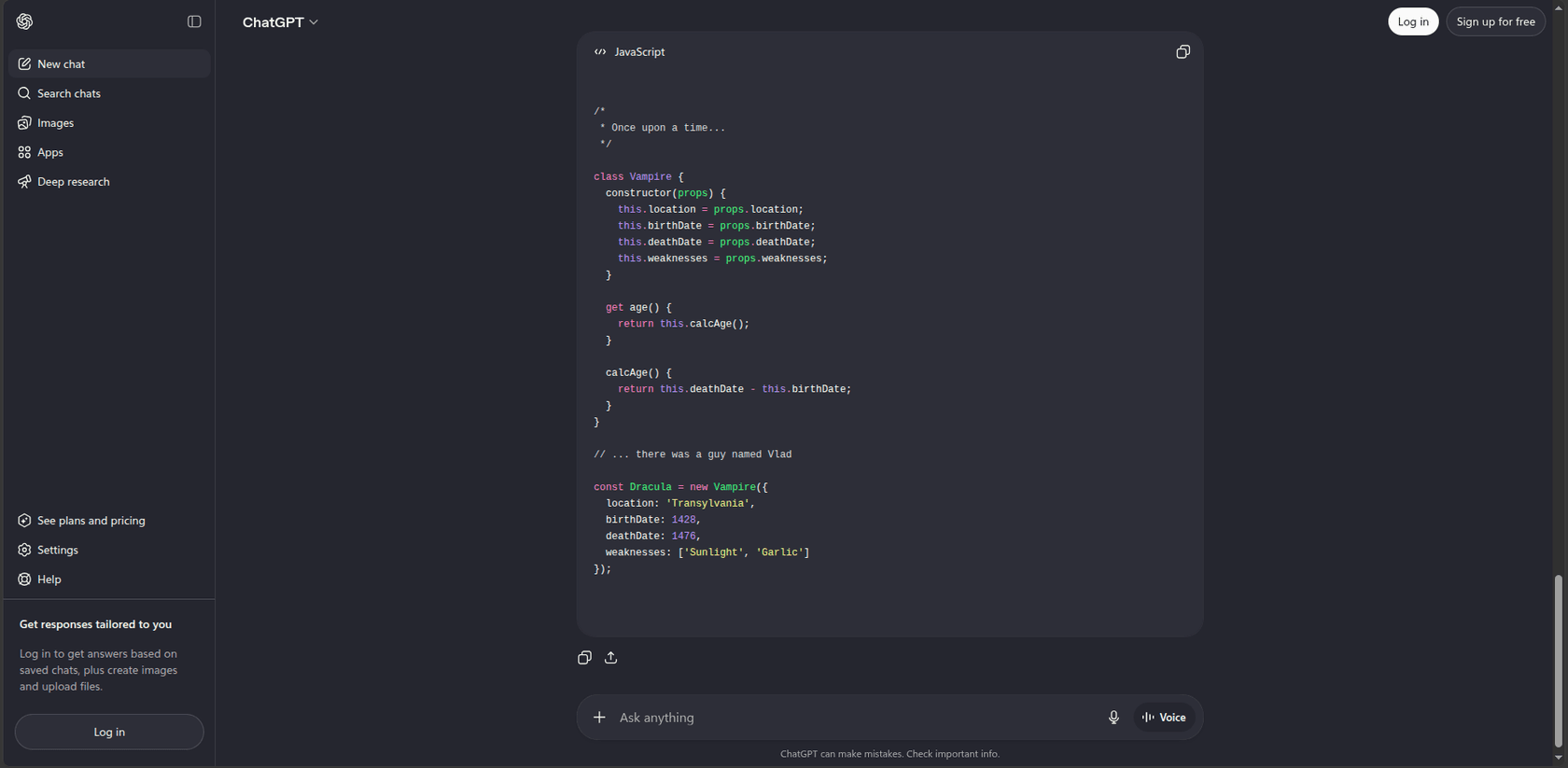Click the scroll-down arrow of the scrollbar
1568x768 pixels.
pos(1558,758)
